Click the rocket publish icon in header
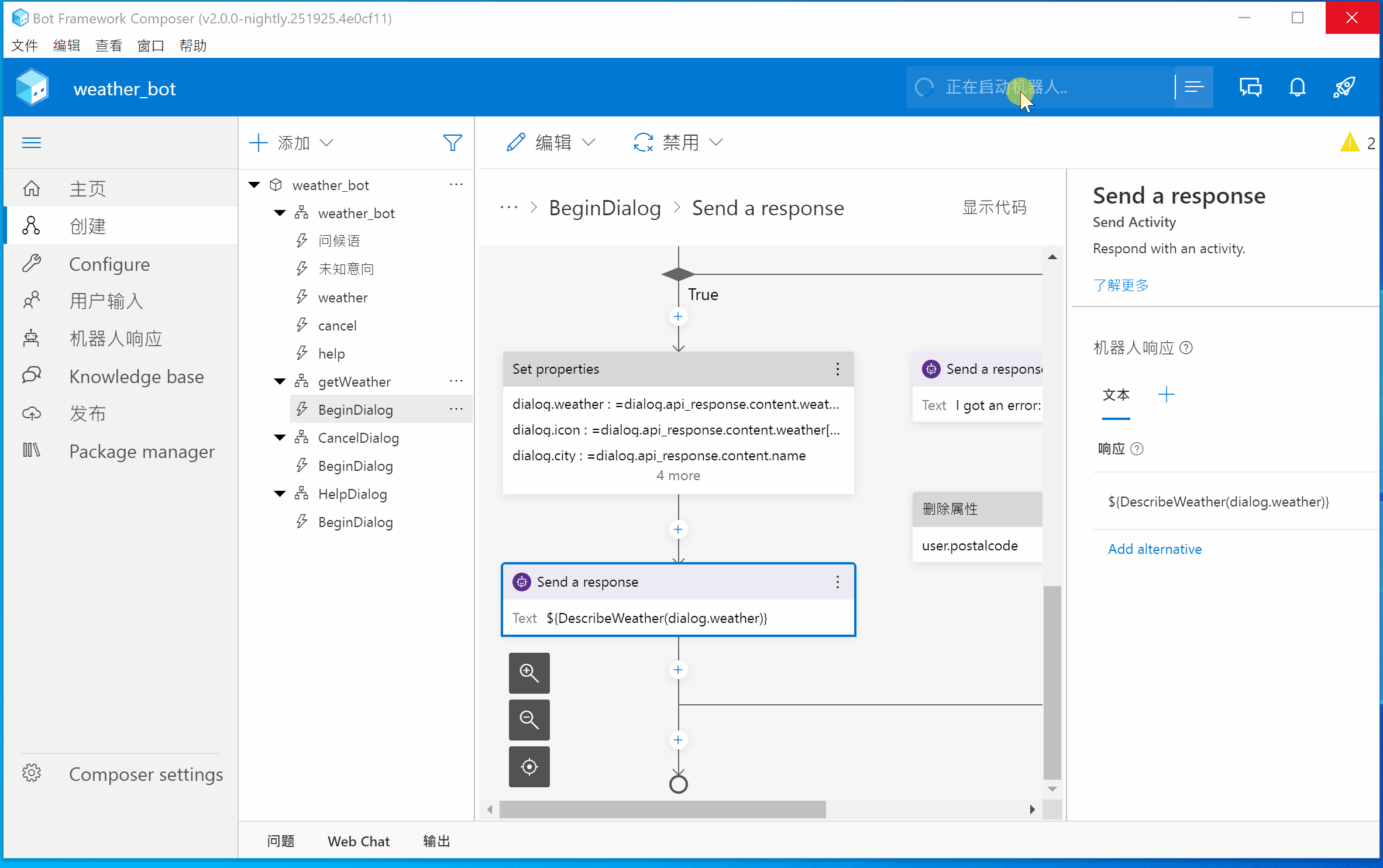The image size is (1383, 868). pos(1344,88)
